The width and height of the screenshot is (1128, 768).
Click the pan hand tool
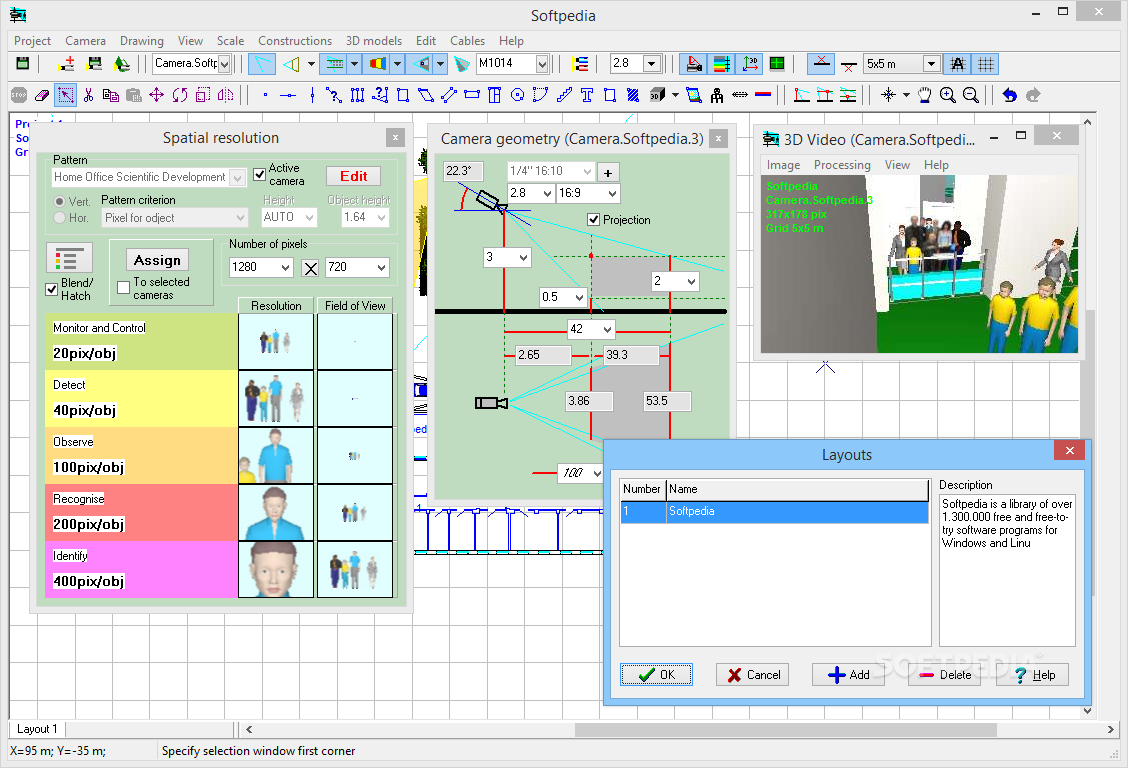tap(925, 95)
